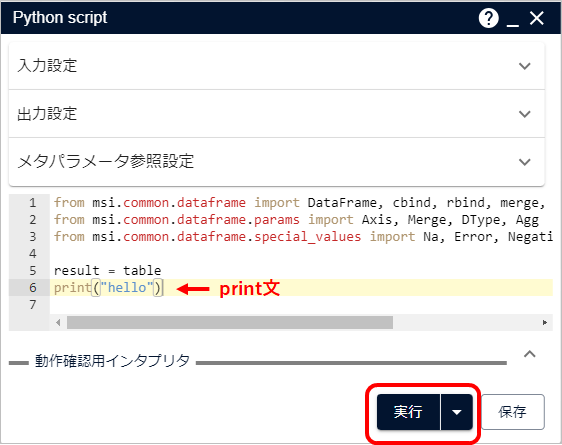Close the Python script dialog
Viewport: 562px width, 445px height.
pos(537,18)
